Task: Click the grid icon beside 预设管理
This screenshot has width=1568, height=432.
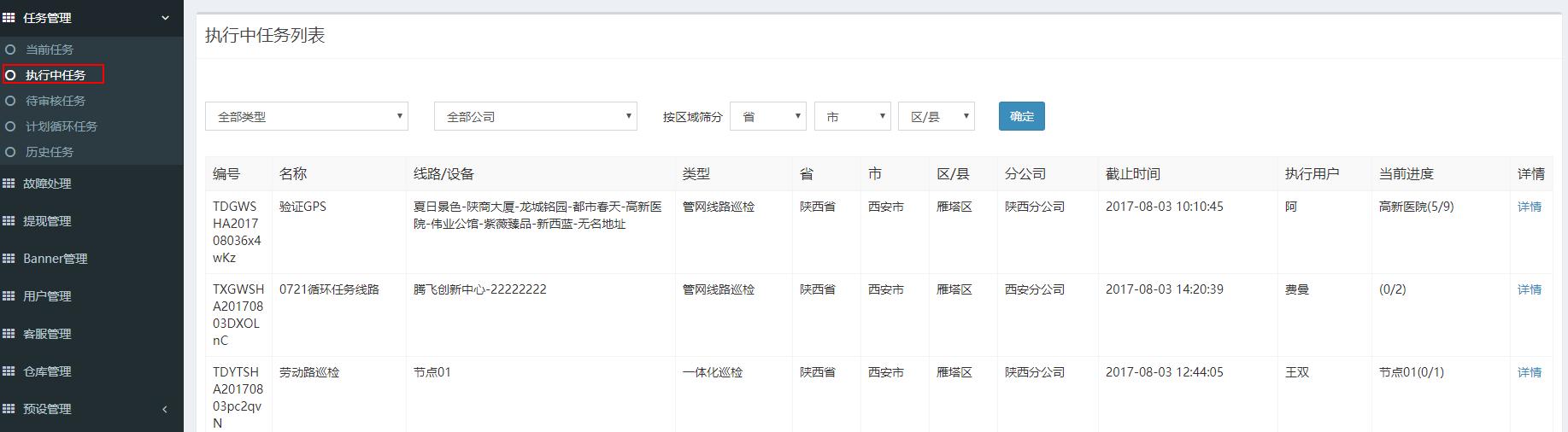Action: pyautogui.click(x=9, y=408)
